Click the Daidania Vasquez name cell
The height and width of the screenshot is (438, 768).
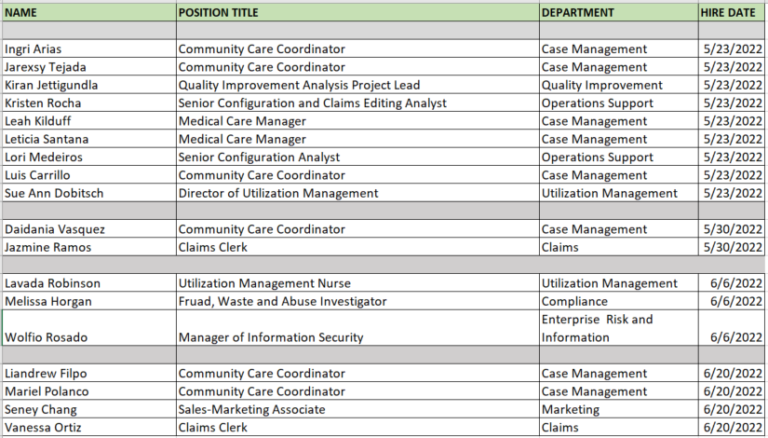click(x=89, y=229)
